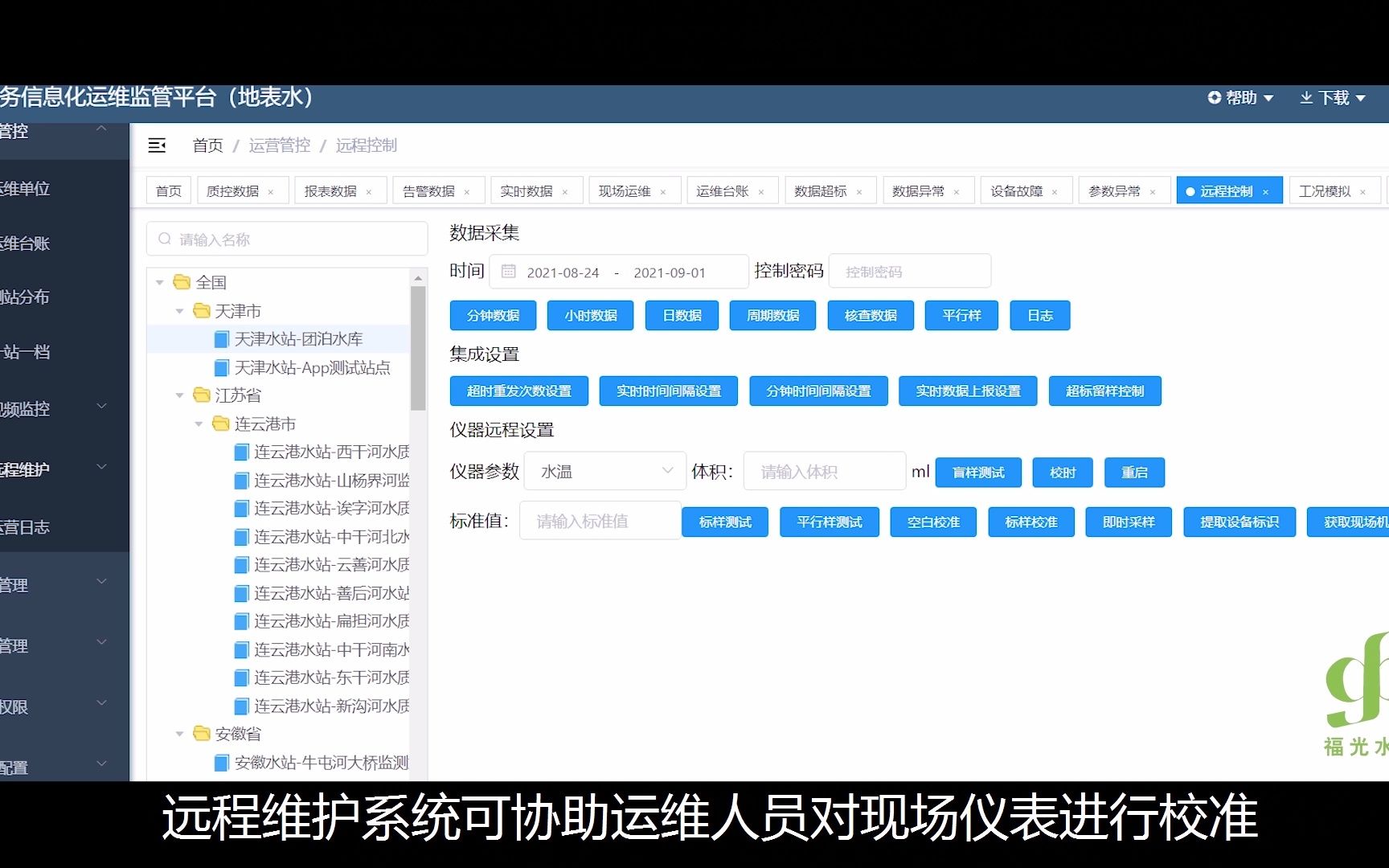Click the 小时数据 button
This screenshot has height=868, width=1389.
point(591,315)
